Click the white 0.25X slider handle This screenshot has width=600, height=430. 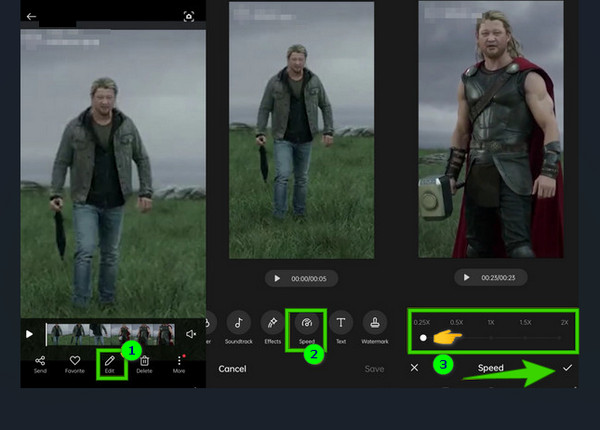point(423,338)
